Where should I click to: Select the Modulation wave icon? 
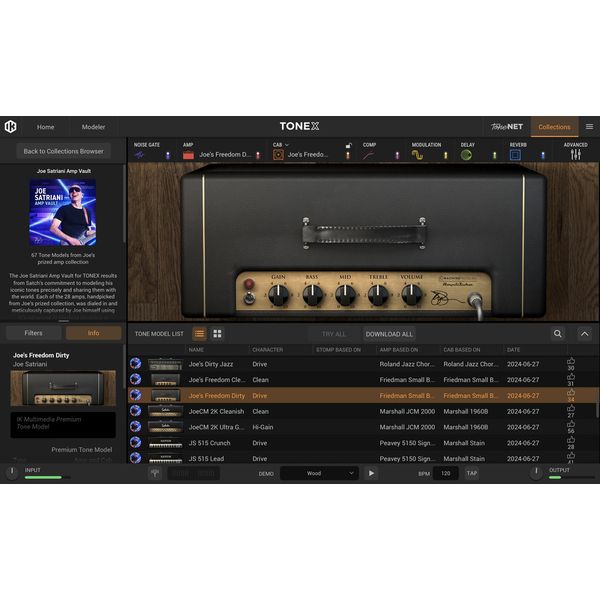(417, 155)
